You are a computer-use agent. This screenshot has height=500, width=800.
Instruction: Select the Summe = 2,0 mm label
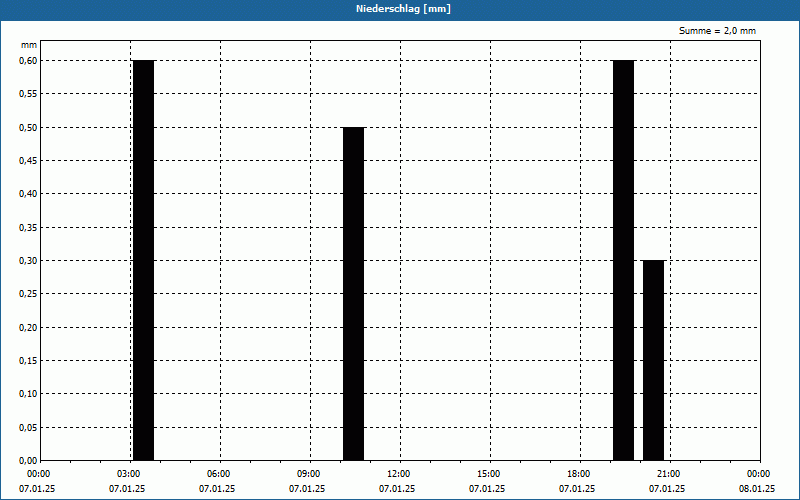coord(717,31)
